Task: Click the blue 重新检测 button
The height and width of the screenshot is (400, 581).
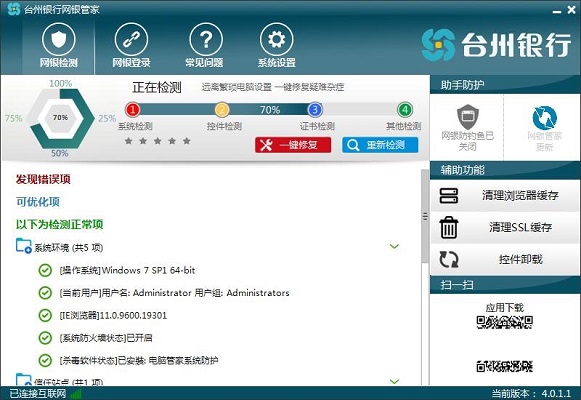Action: [x=380, y=145]
